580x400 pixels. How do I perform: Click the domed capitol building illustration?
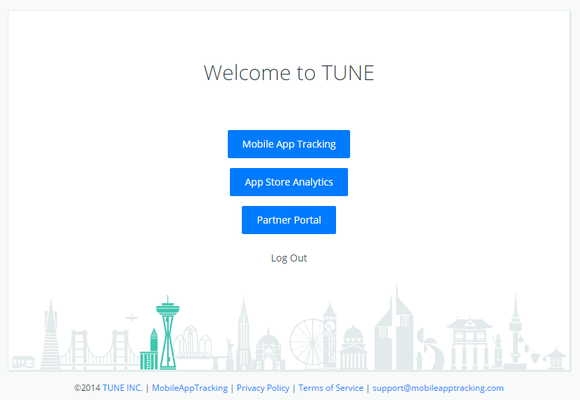point(353,348)
